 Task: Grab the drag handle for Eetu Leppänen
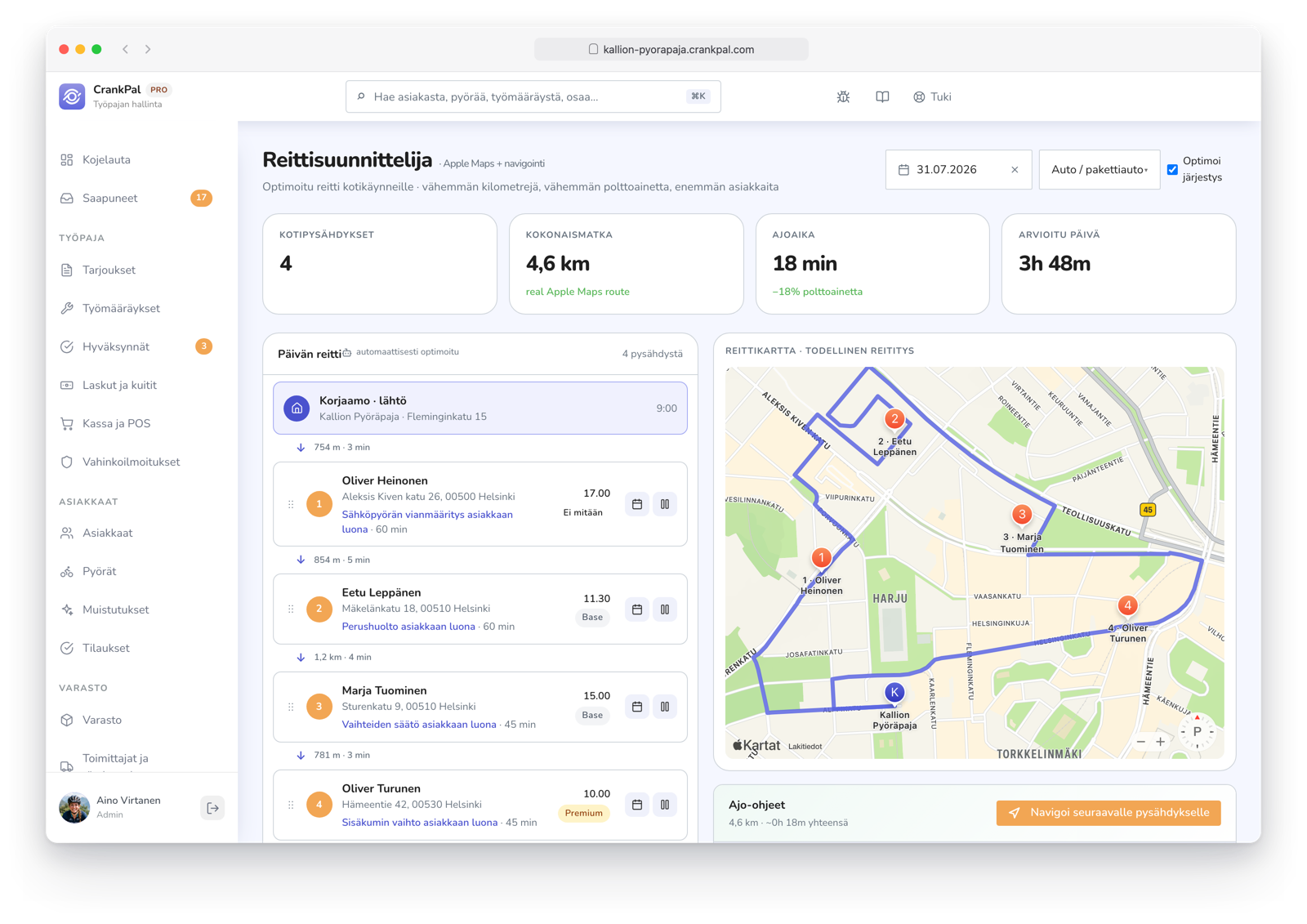291,609
